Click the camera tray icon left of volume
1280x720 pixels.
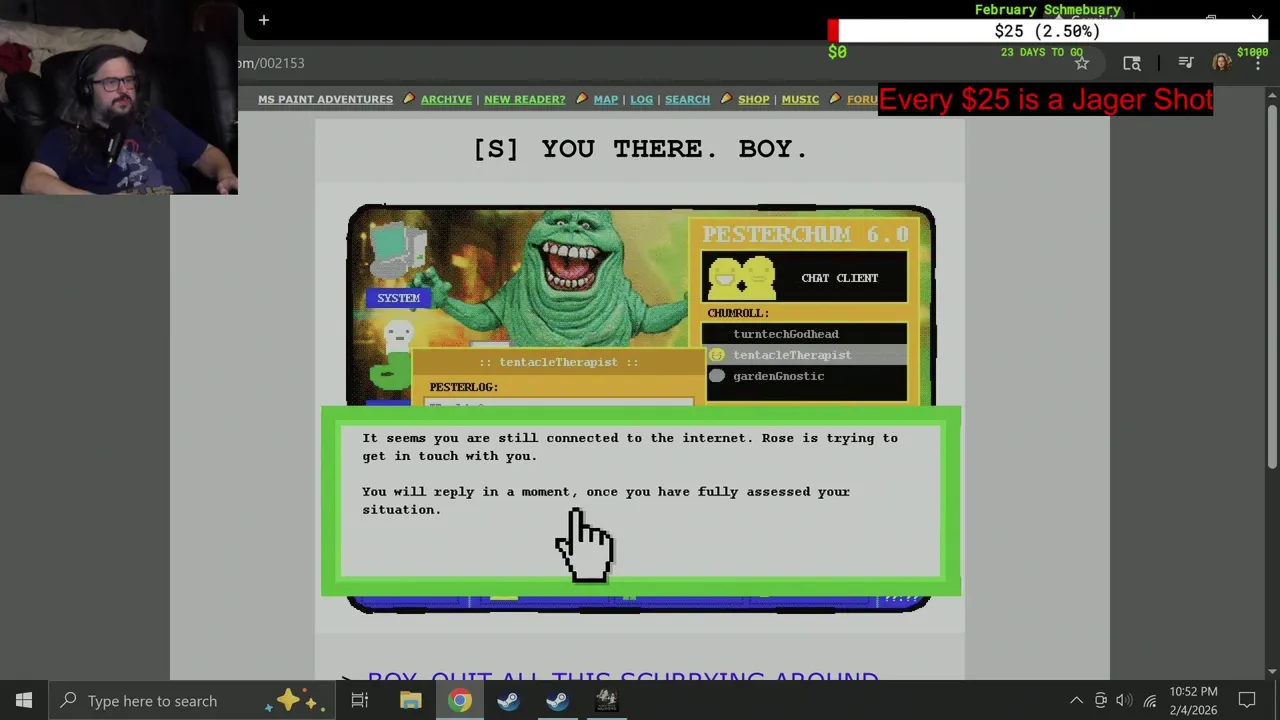coord(1101,701)
